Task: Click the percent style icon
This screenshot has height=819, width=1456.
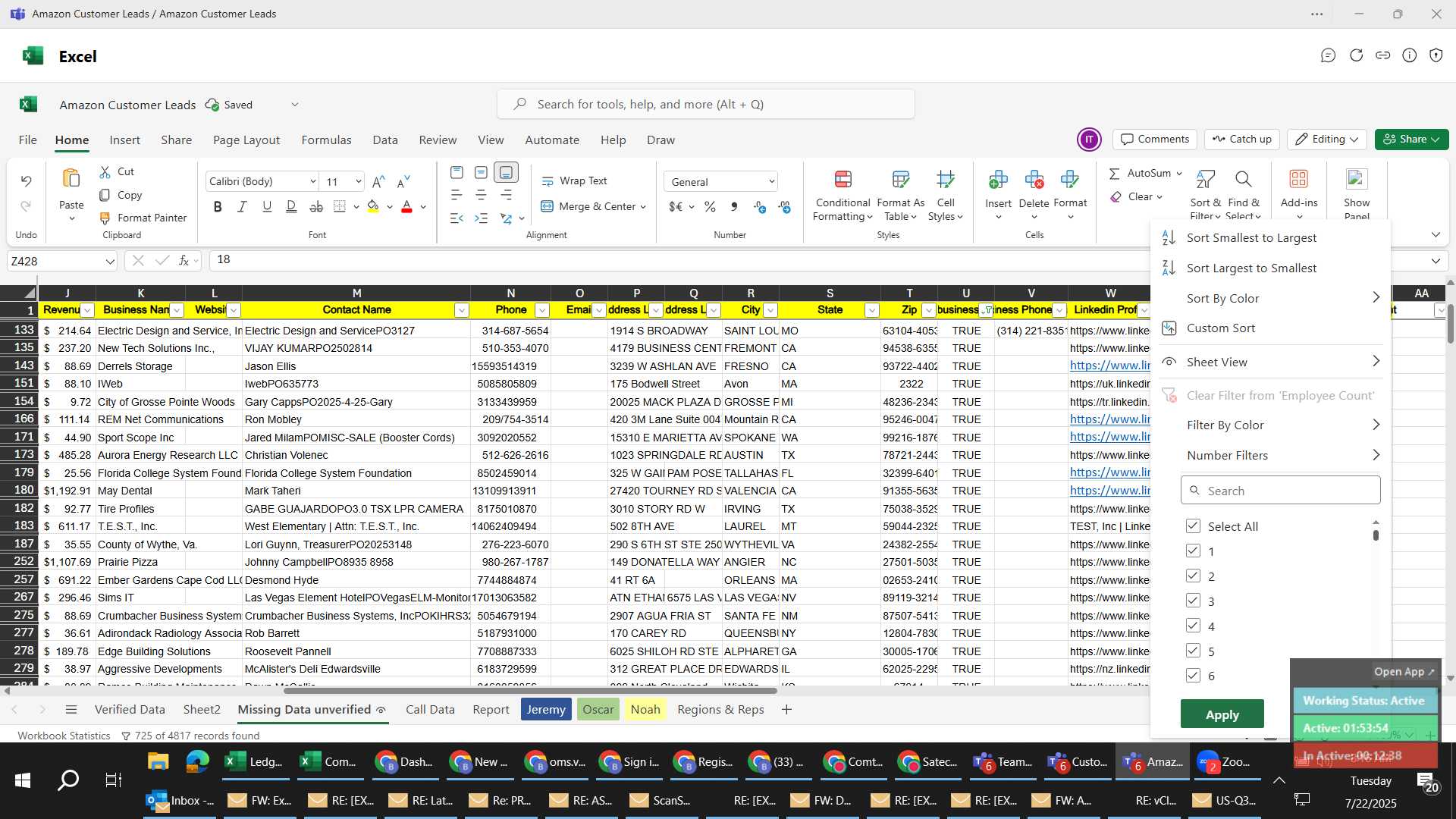Action: 710,206
